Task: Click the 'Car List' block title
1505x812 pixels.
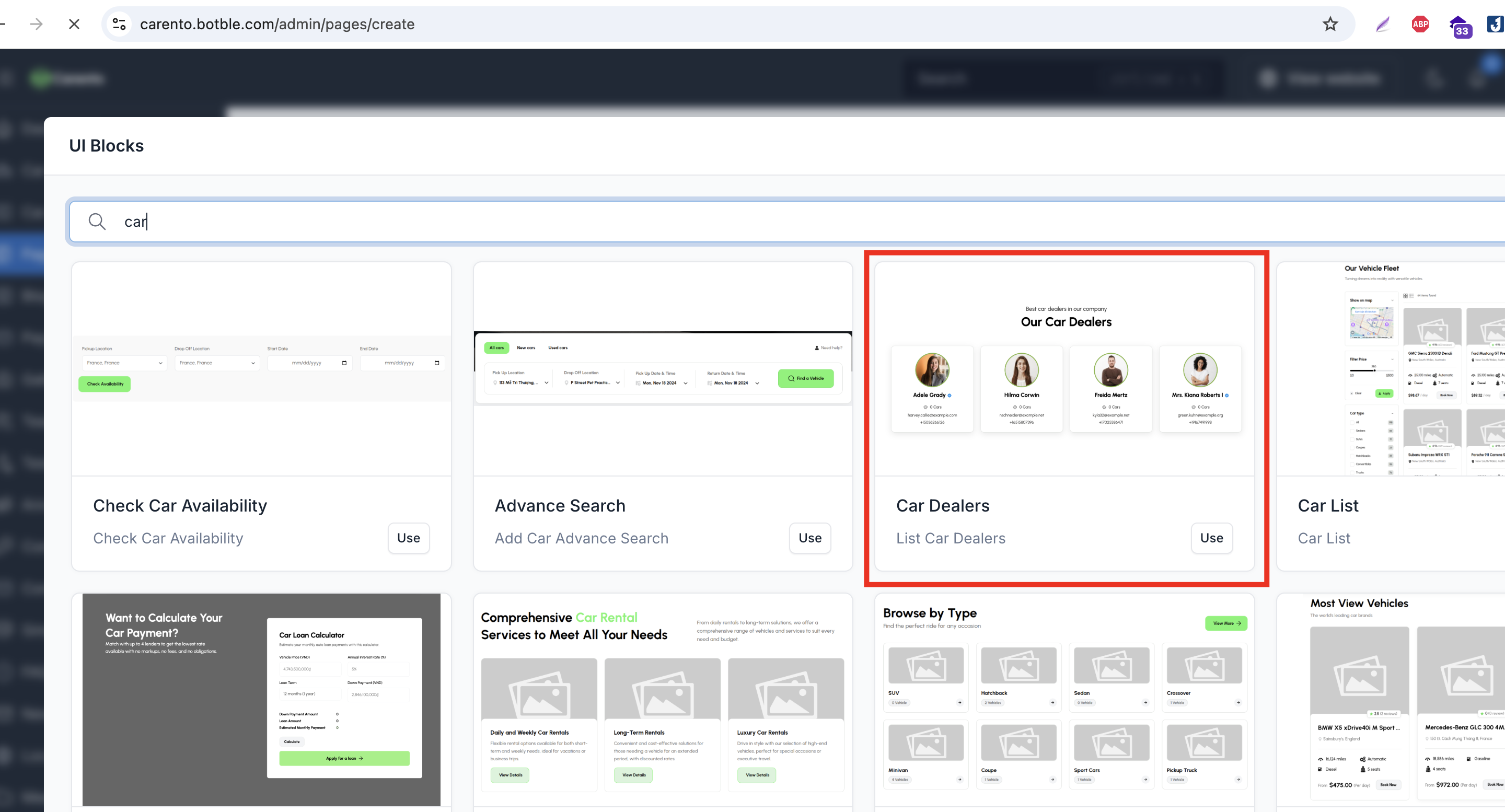Action: tap(1328, 505)
